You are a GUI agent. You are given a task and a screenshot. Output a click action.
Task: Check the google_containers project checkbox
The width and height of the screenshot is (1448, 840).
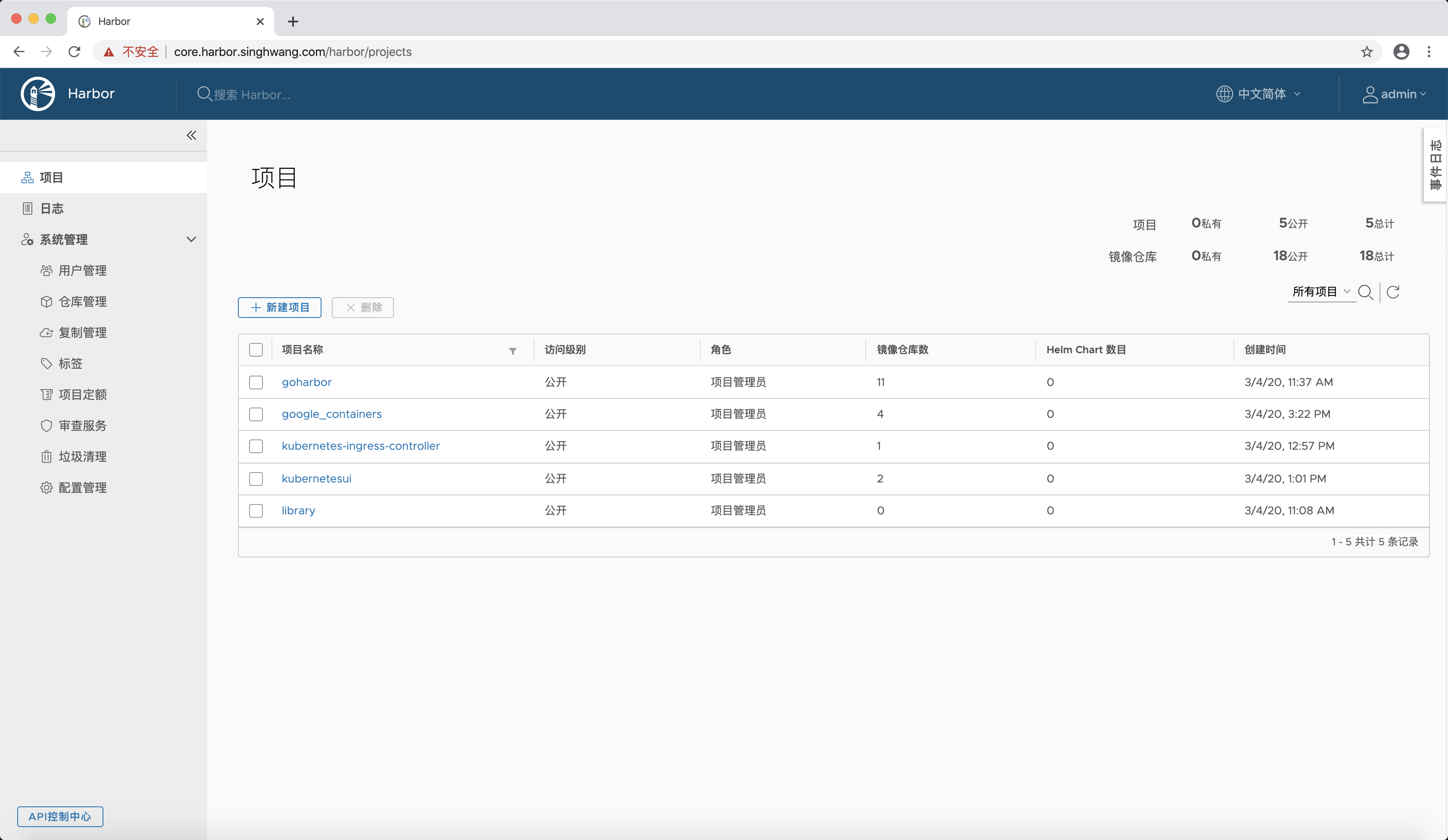click(x=256, y=414)
